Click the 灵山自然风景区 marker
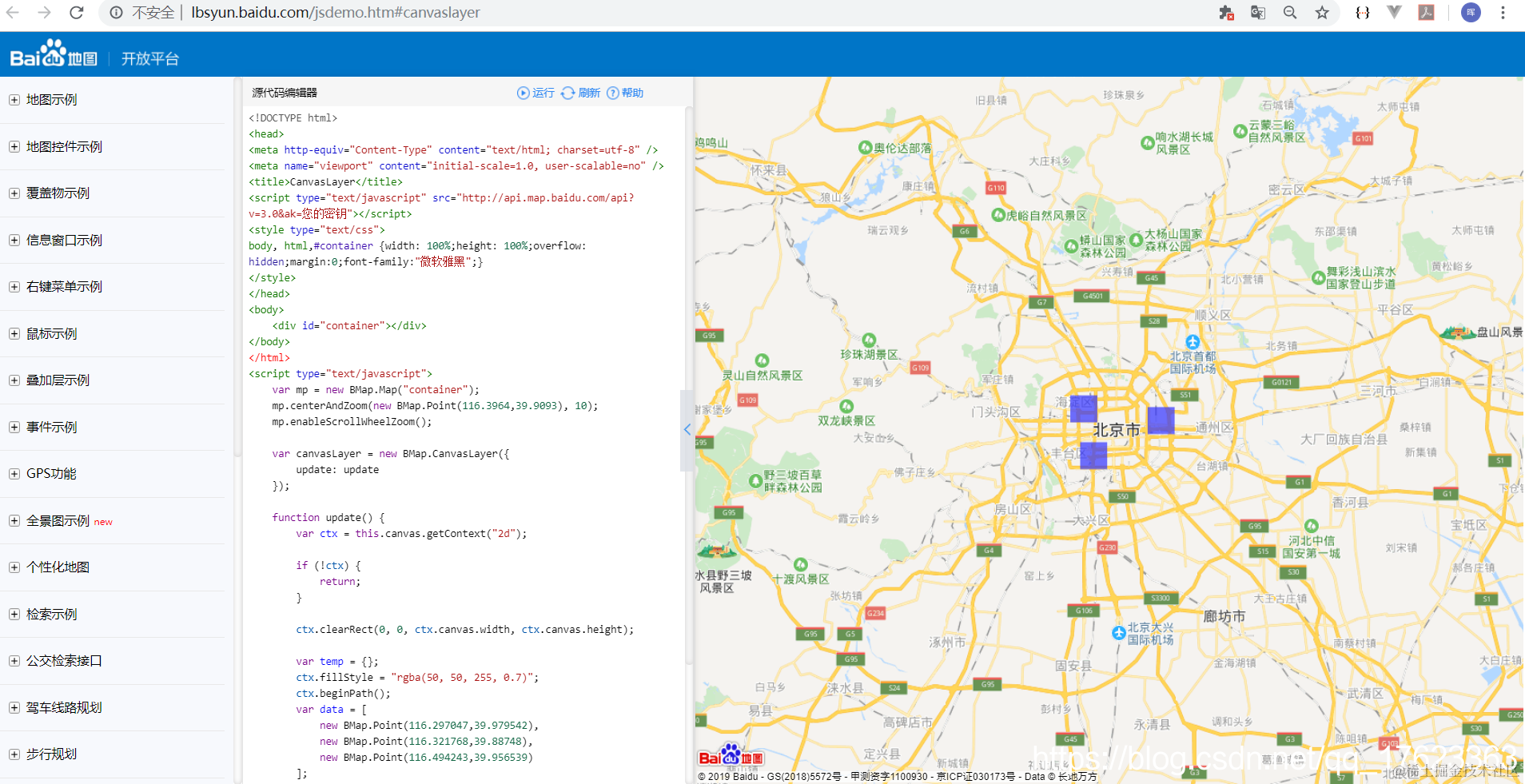The height and width of the screenshot is (784, 1525). 762,360
